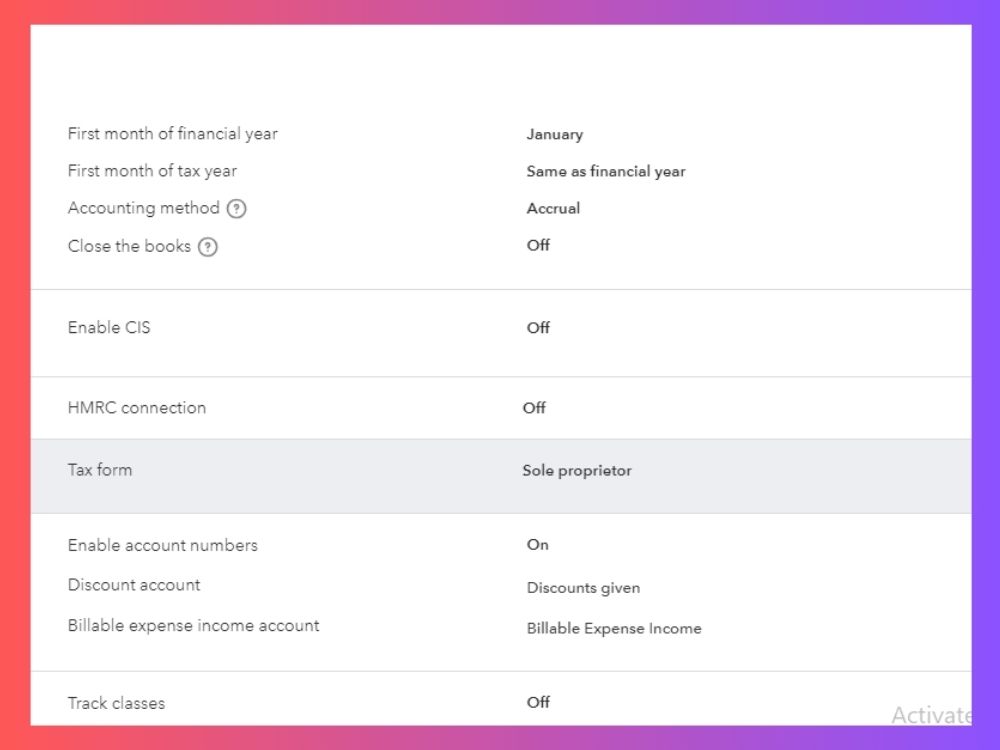This screenshot has width=1000, height=750.
Task: Click the Discount account label
Action: pyautogui.click(x=134, y=585)
